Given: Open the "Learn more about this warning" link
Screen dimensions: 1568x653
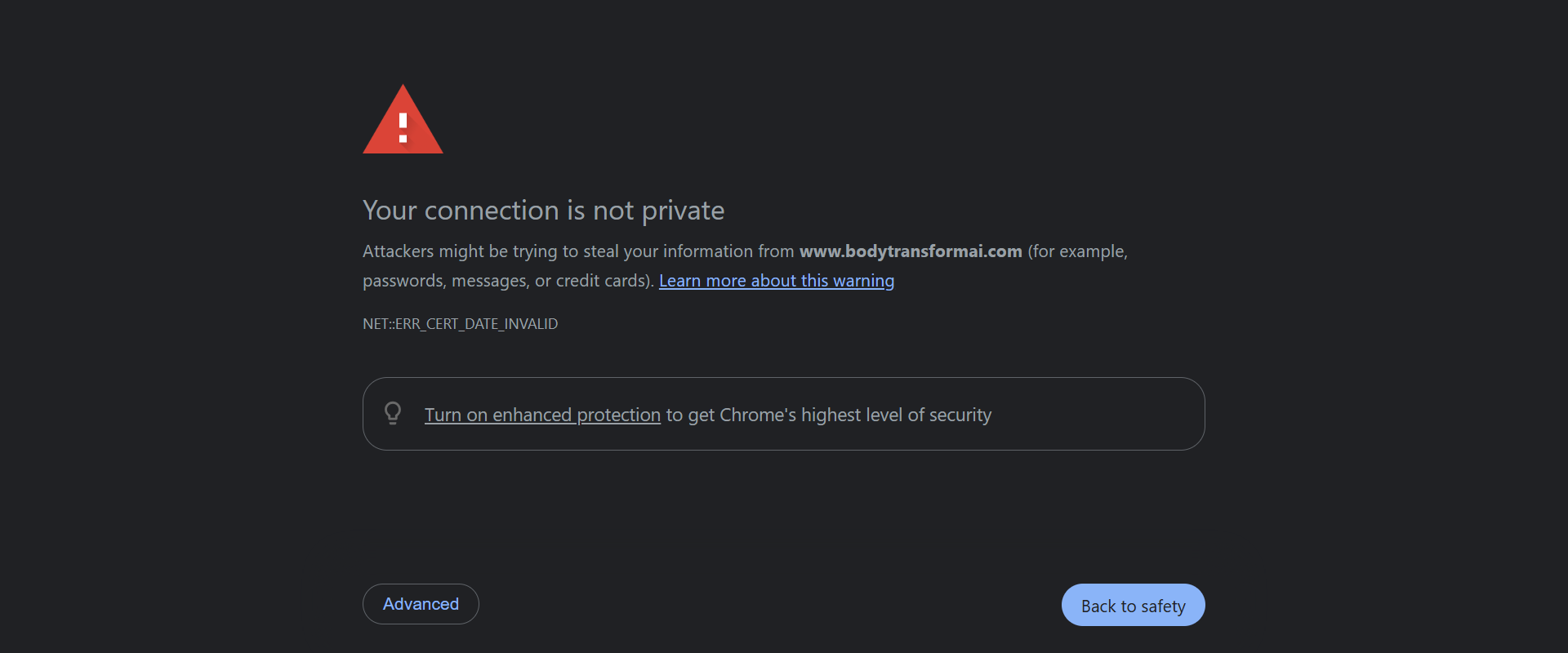Looking at the screenshot, I should tap(776, 281).
